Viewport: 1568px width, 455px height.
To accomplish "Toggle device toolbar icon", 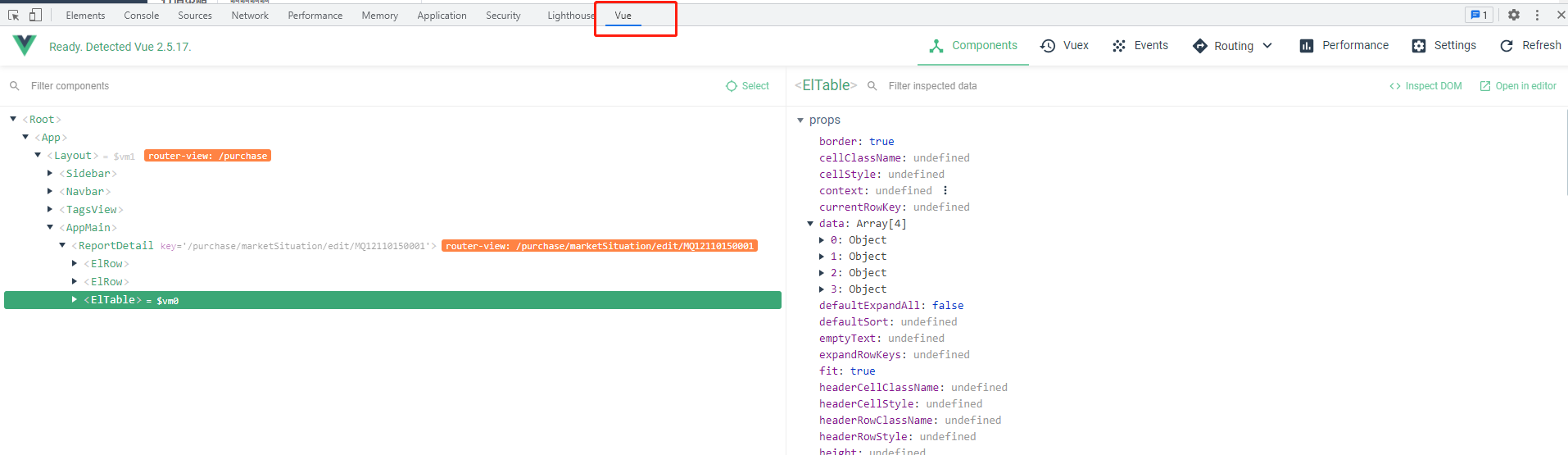I will tap(35, 15).
